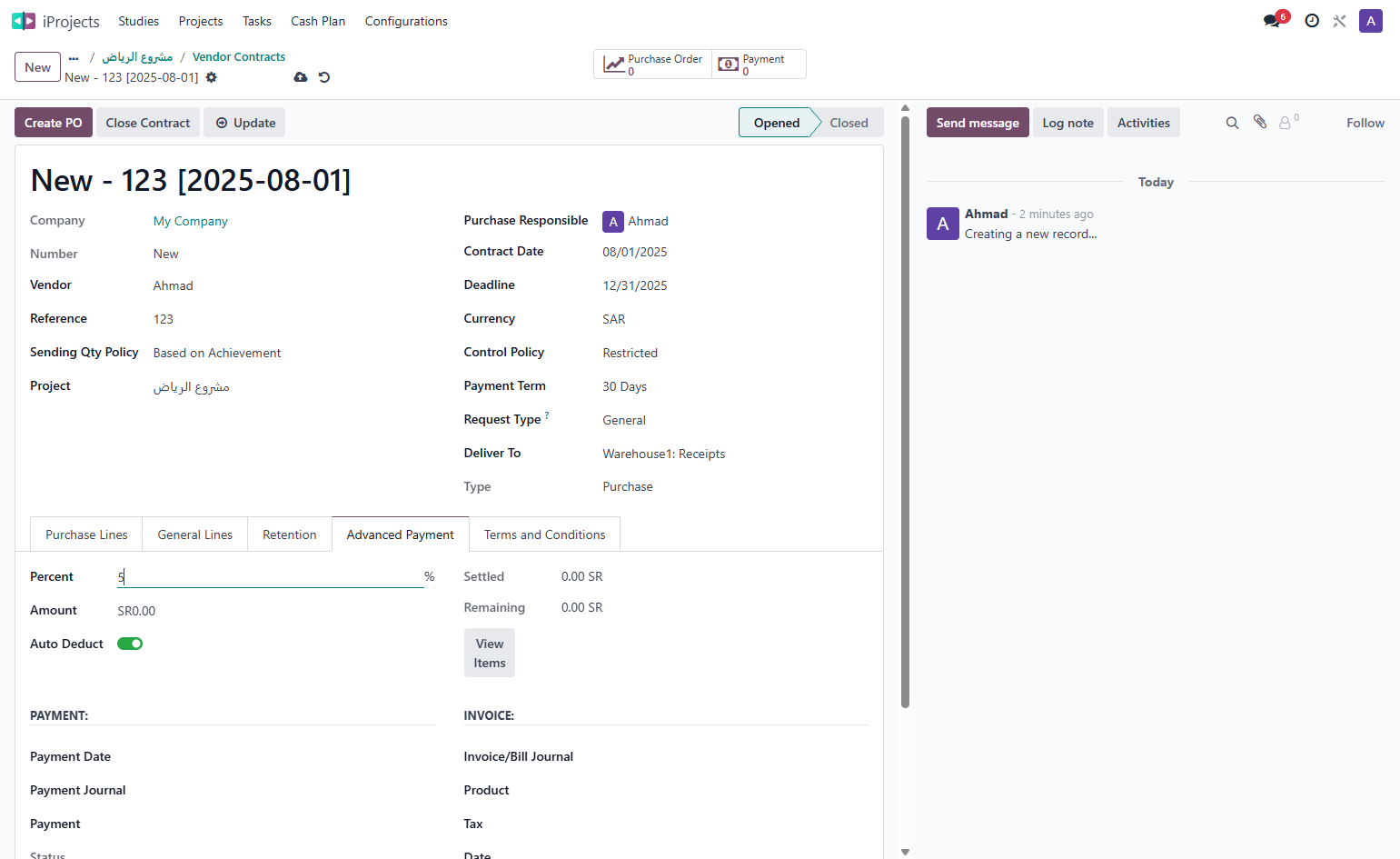1400x859 pixels.
Task: Open the Studies menu
Action: 139,21
